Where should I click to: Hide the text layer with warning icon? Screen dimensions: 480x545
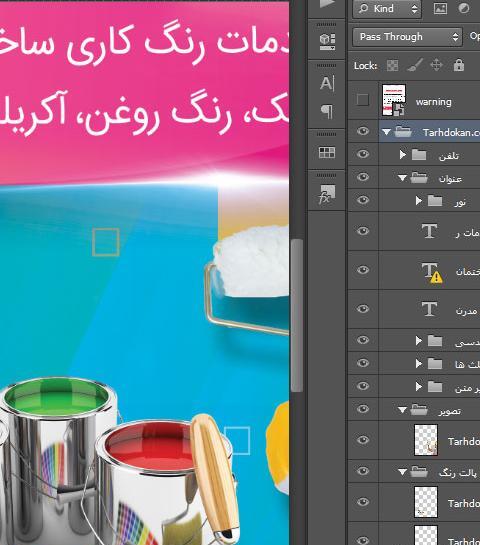coord(363,269)
